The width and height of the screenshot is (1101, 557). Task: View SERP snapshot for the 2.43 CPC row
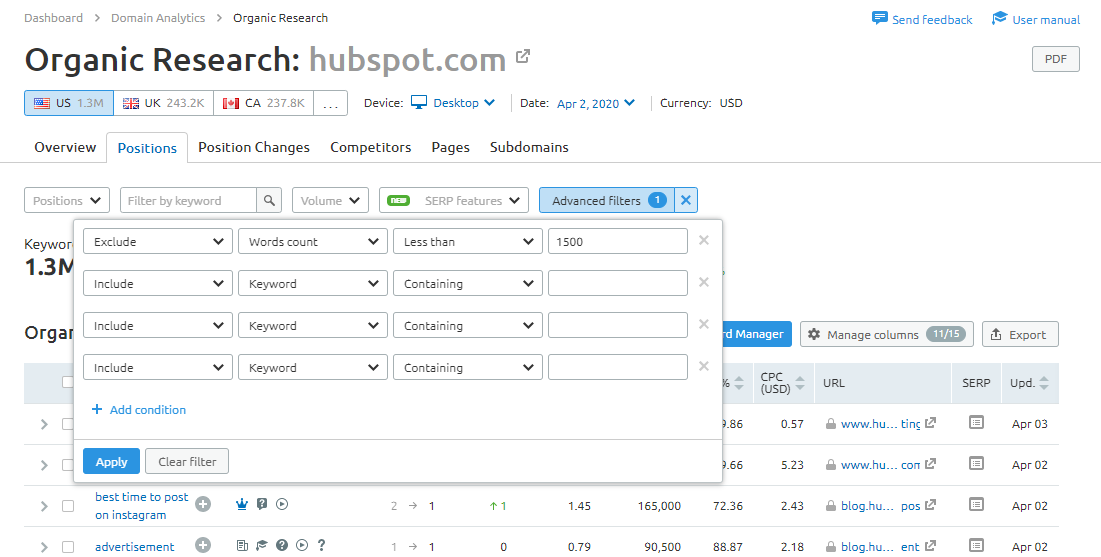click(x=976, y=504)
